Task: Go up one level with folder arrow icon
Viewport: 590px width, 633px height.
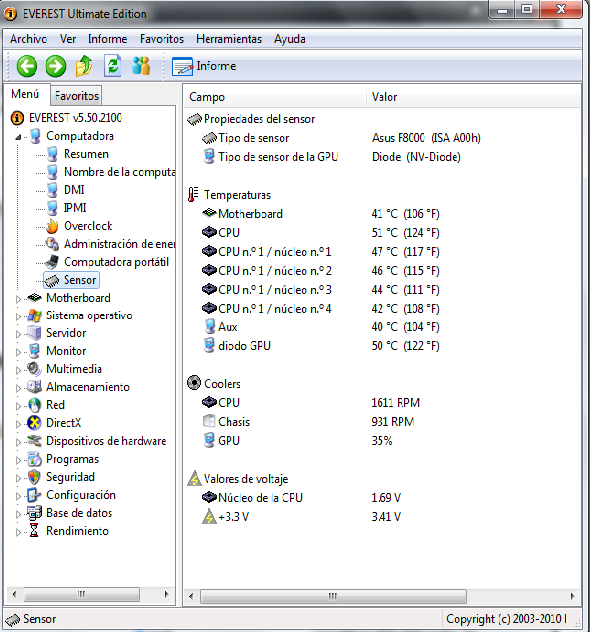Action: point(84,66)
